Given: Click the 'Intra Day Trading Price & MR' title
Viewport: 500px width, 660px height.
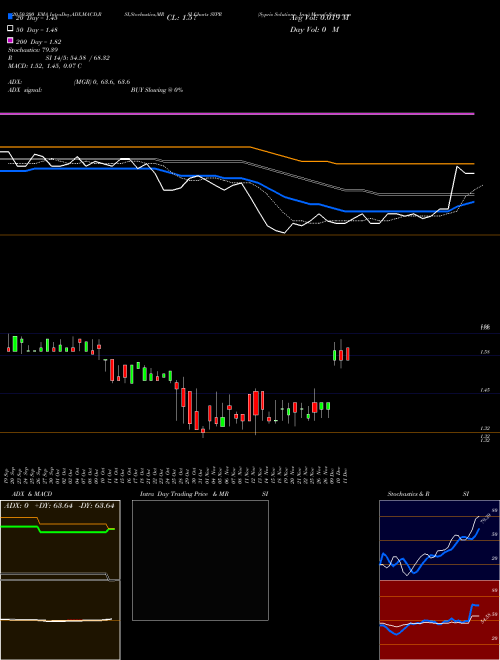Looking at the screenshot, I should pos(184,494).
